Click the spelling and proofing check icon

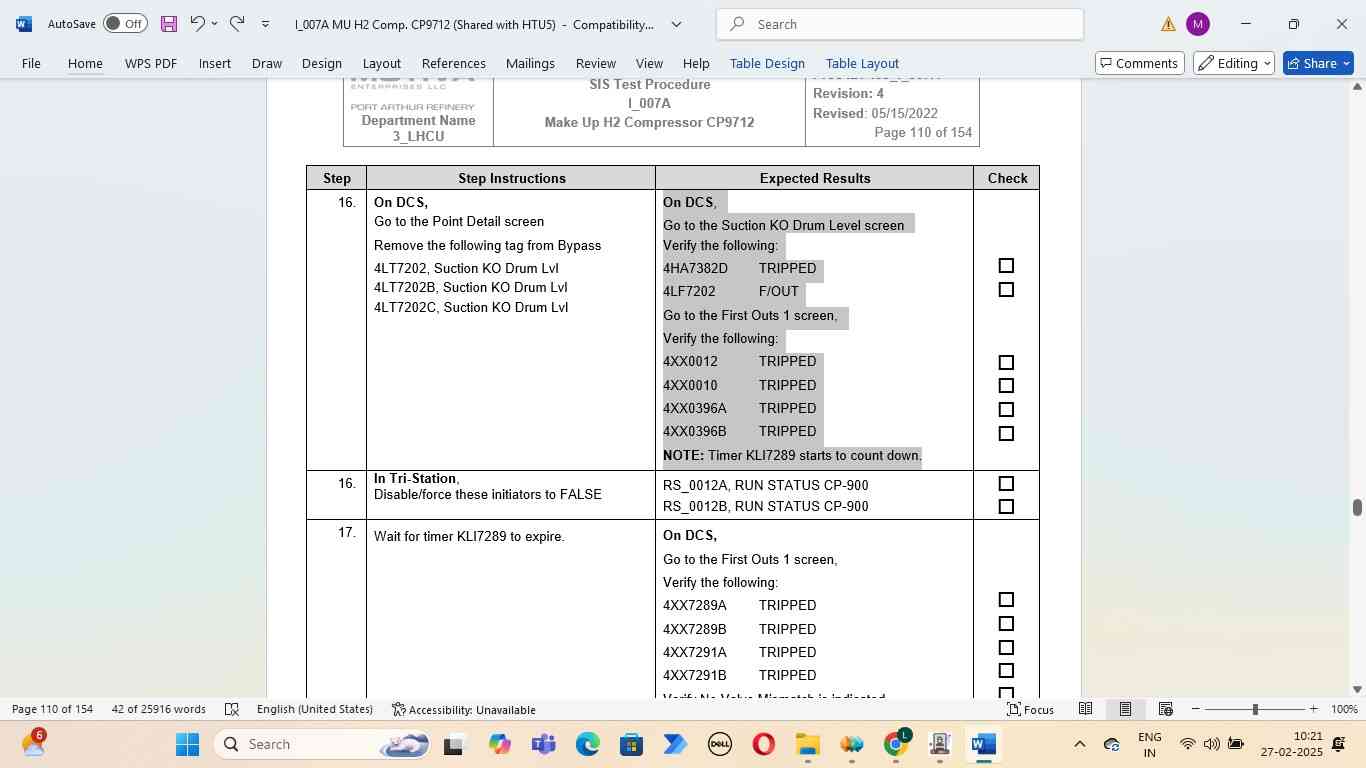tap(232, 709)
